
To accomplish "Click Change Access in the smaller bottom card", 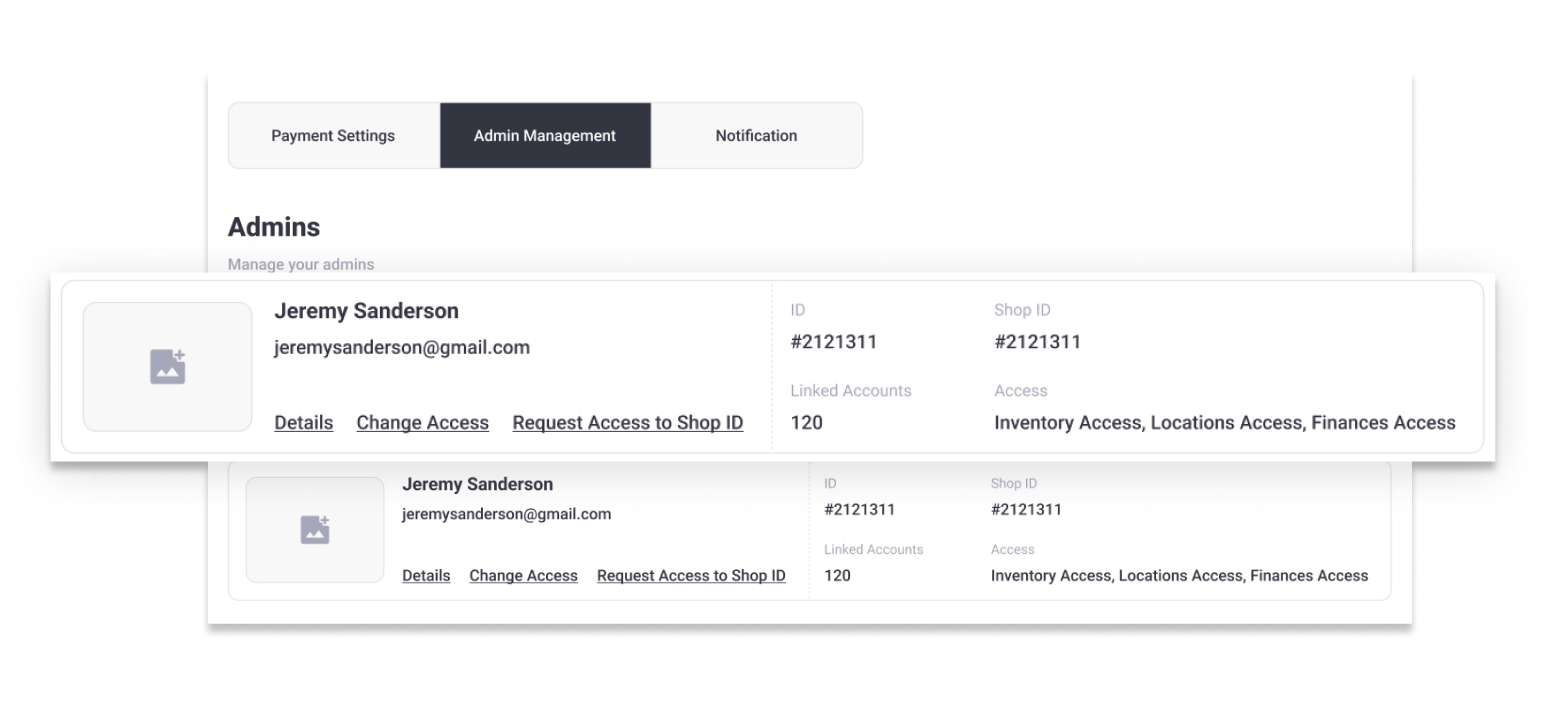I will point(523,576).
